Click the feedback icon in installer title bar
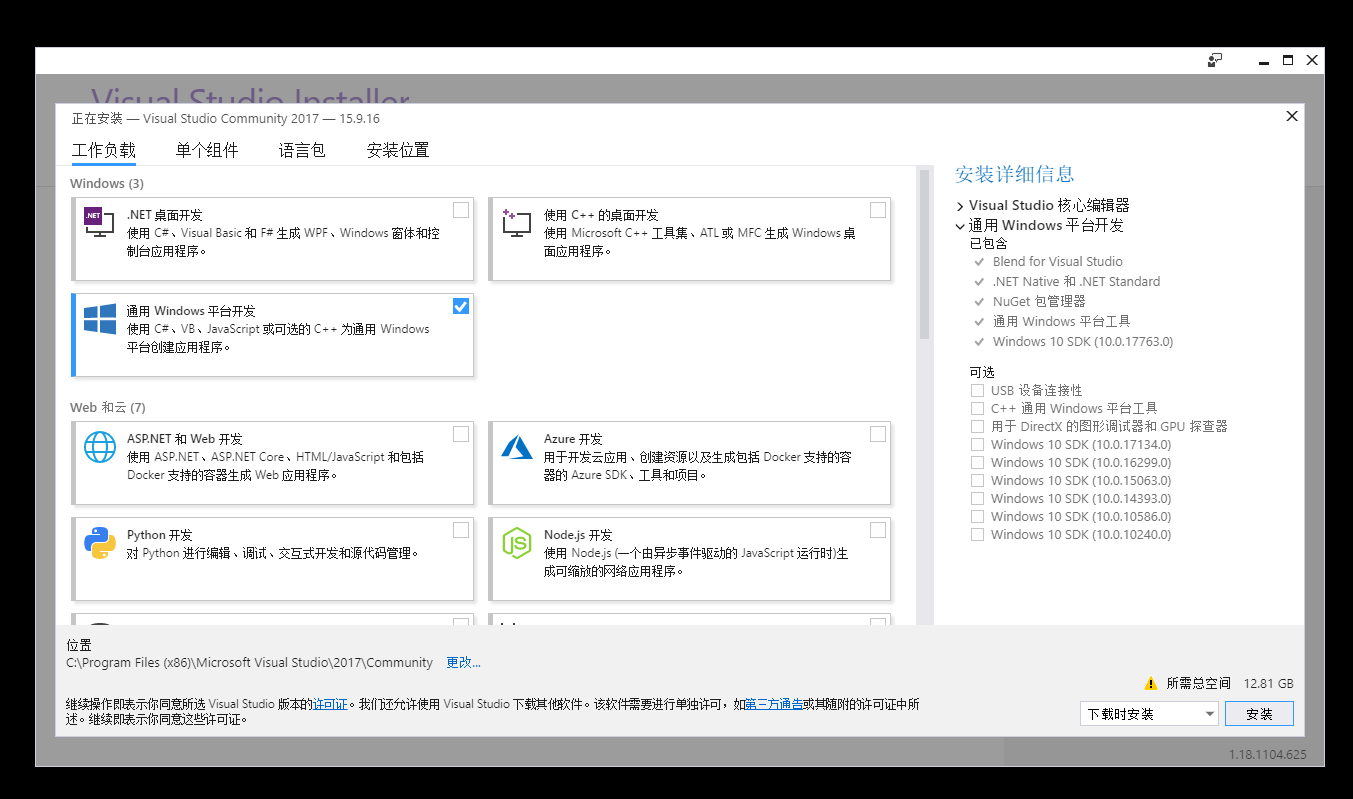The height and width of the screenshot is (799, 1353). coord(1215,60)
